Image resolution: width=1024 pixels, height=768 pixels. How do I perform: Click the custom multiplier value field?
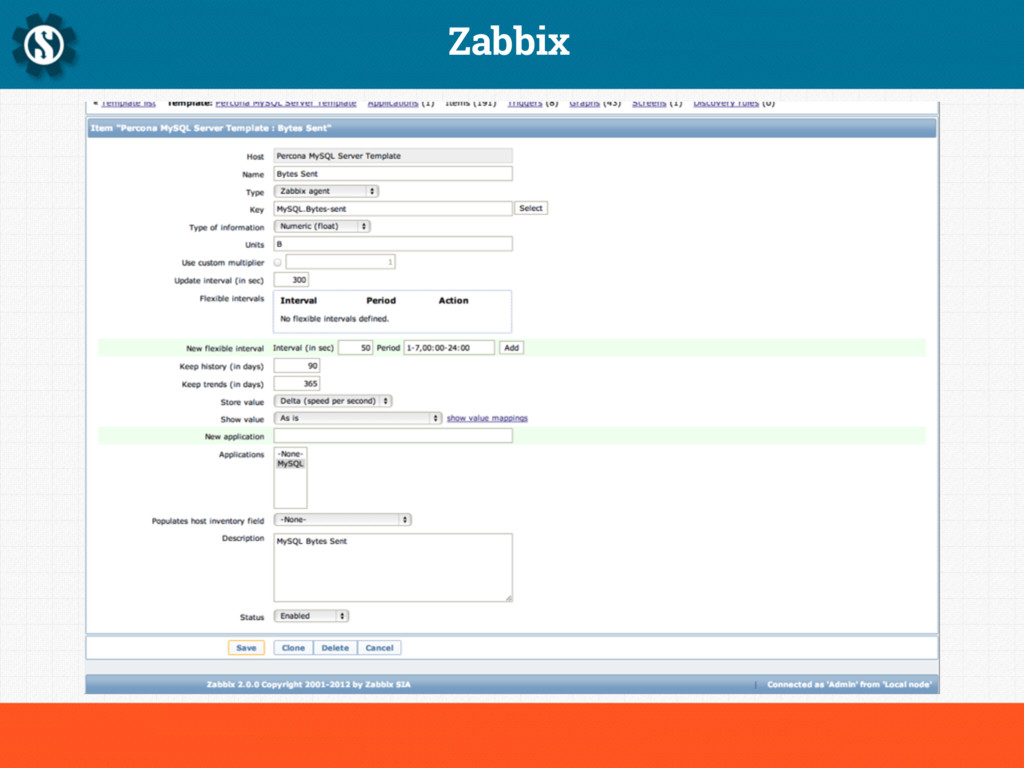(340, 262)
